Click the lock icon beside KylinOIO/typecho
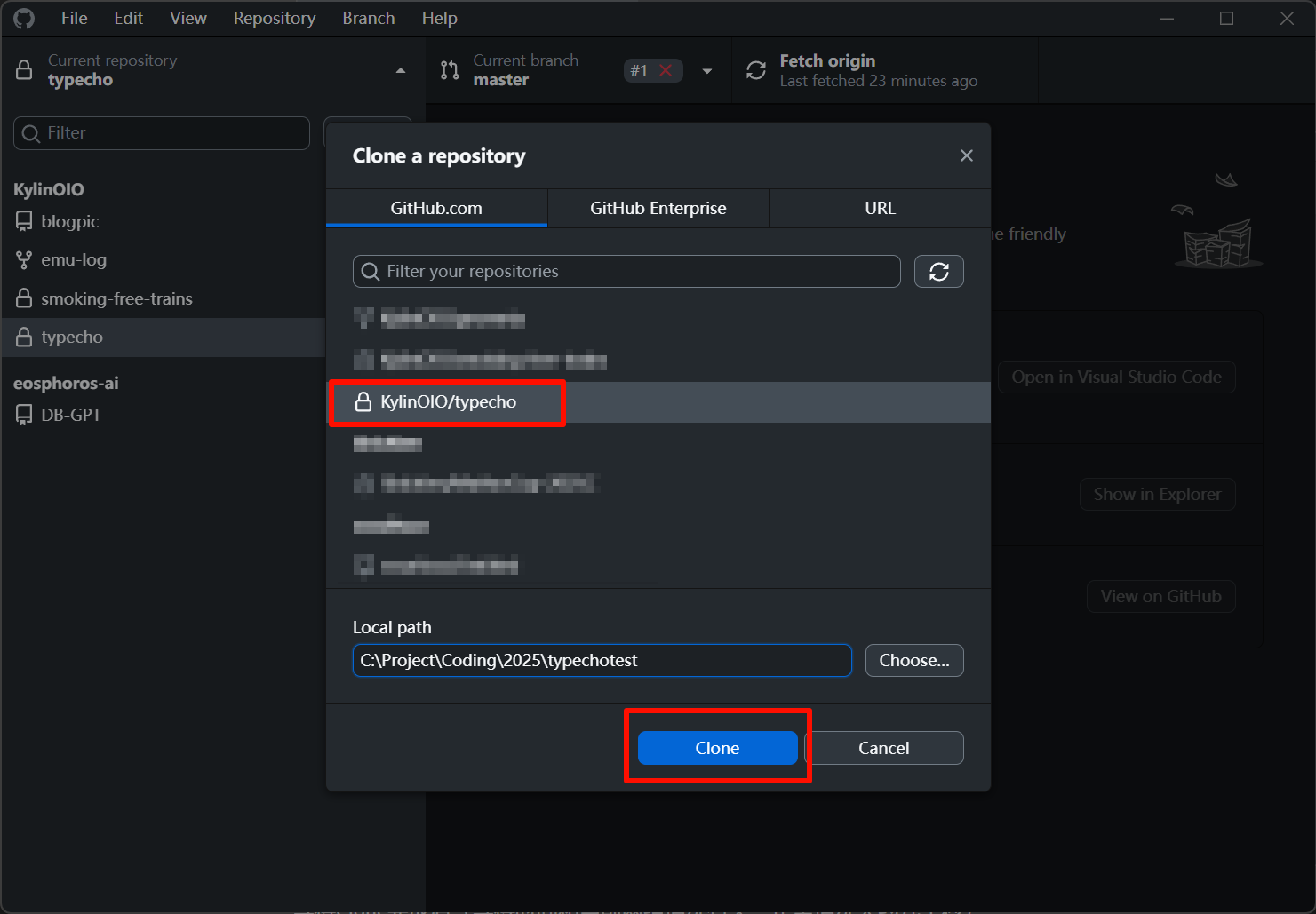This screenshot has width=1316, height=914. pos(363,402)
